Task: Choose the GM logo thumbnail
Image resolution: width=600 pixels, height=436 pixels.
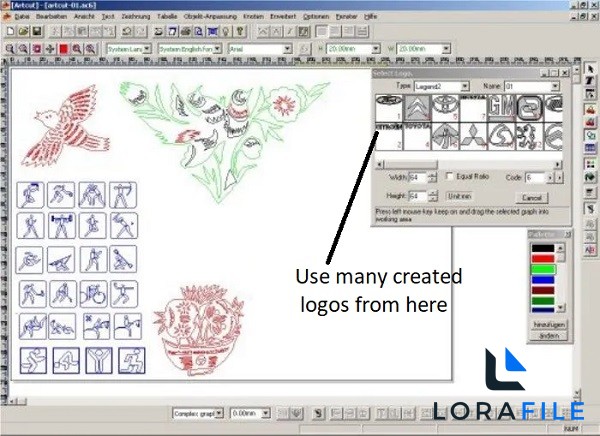Action: pyautogui.click(x=501, y=108)
